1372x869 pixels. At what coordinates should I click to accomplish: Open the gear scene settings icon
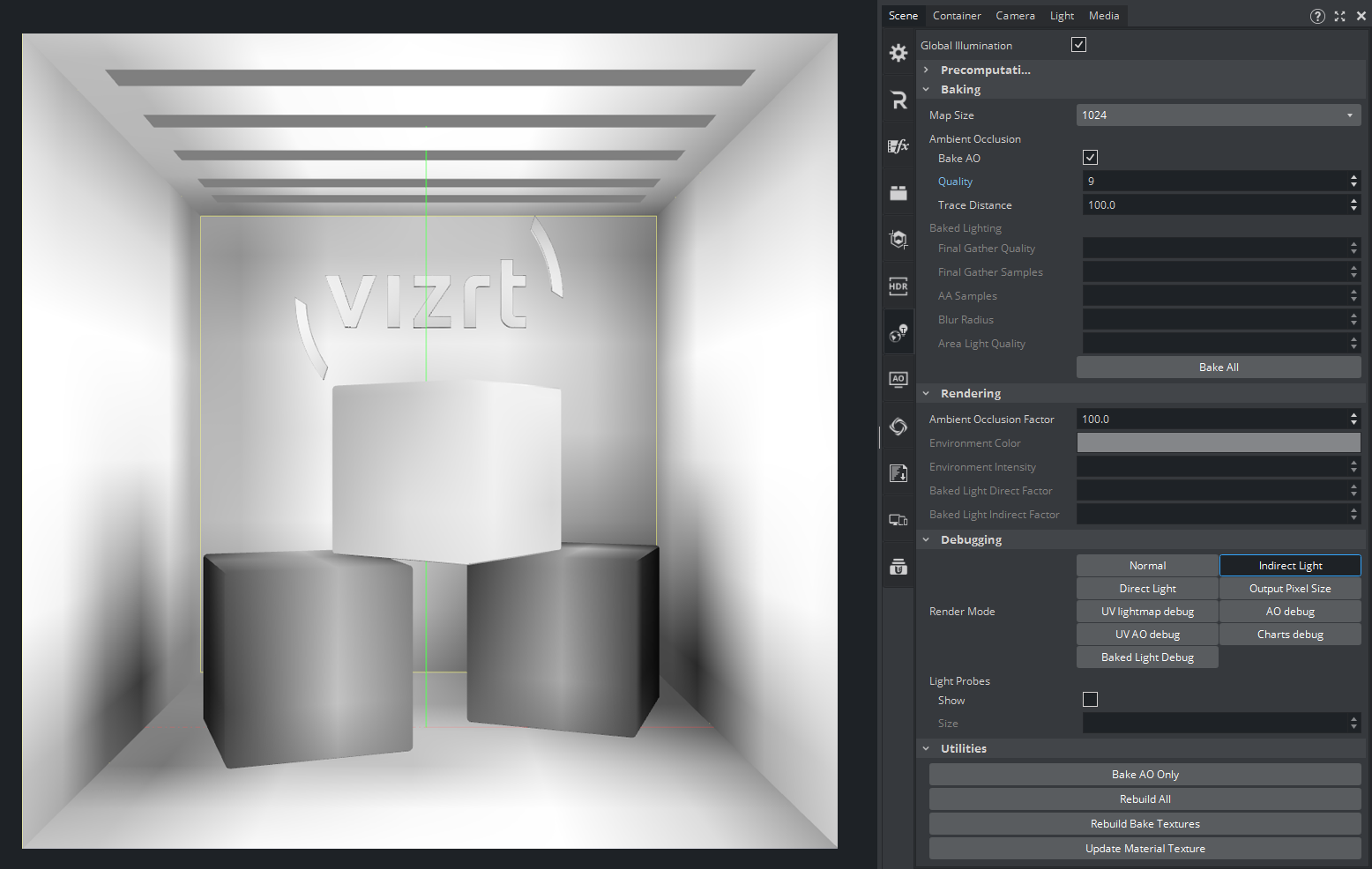tap(898, 53)
